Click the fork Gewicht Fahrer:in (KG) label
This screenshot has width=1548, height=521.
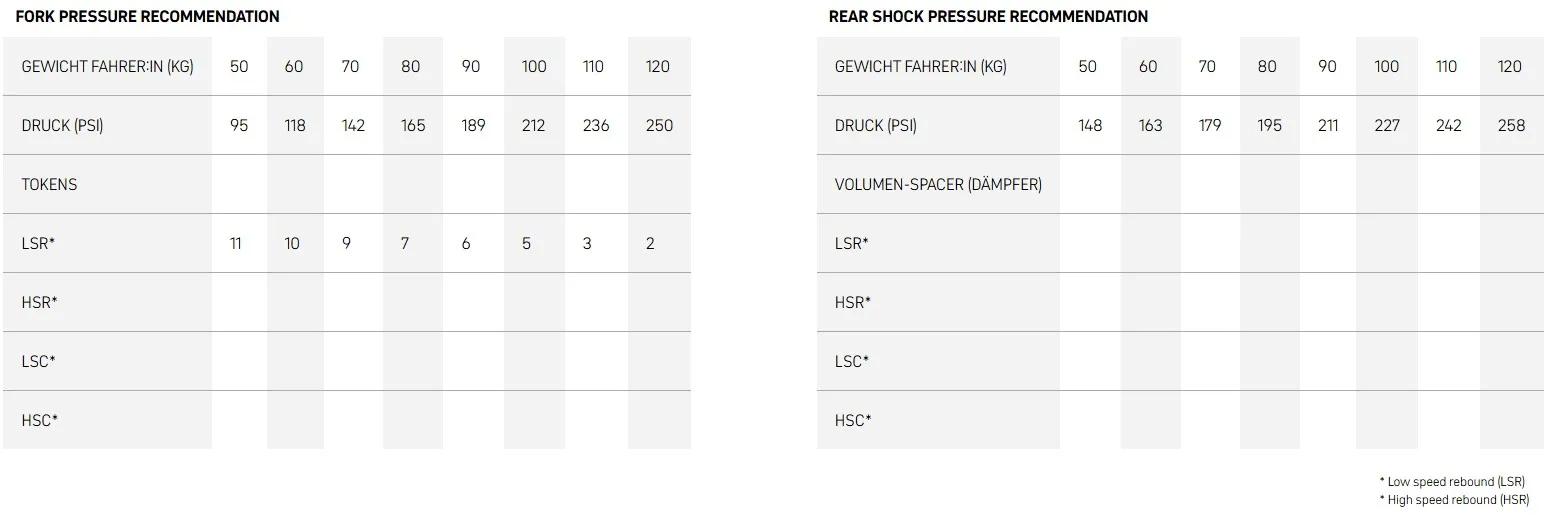(107, 66)
